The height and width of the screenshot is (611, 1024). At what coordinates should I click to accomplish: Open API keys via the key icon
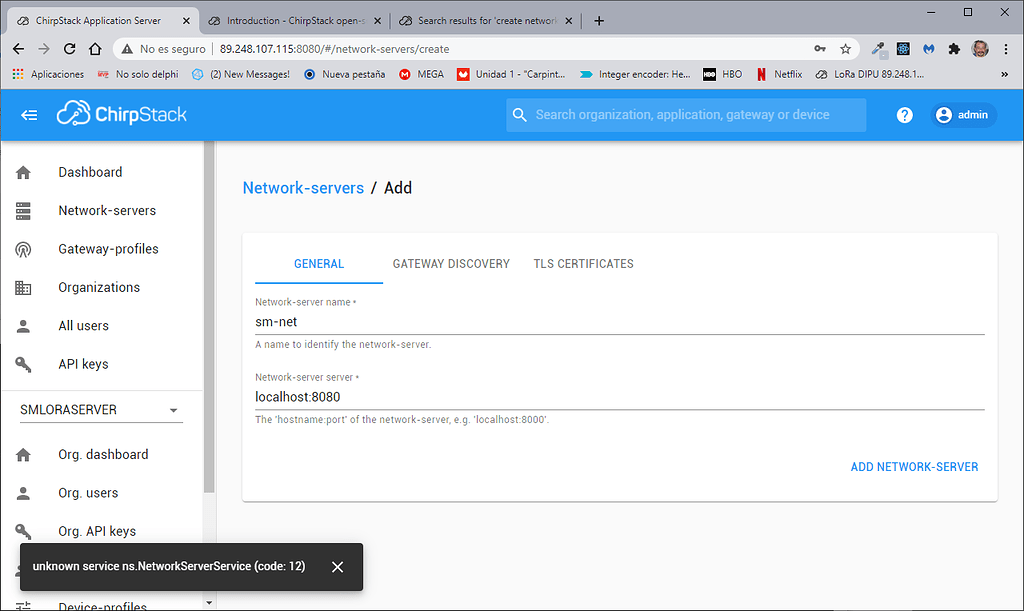point(23,363)
